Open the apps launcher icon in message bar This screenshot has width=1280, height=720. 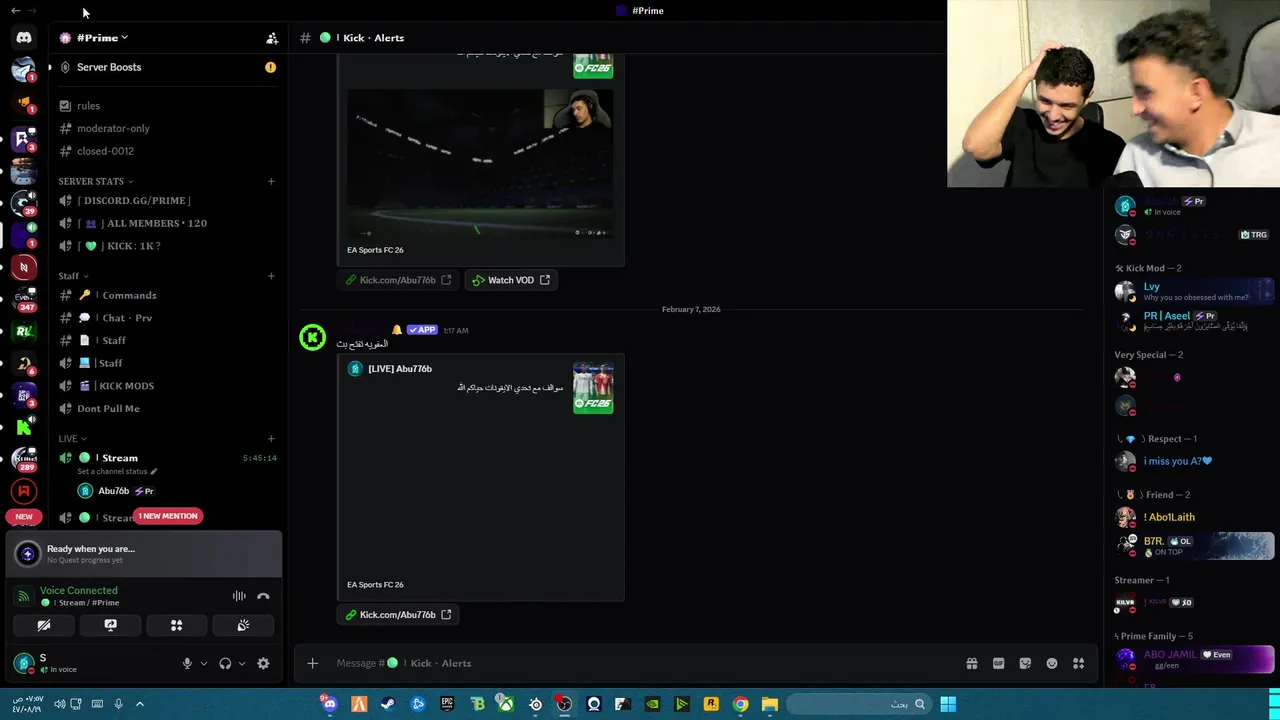(1079, 663)
